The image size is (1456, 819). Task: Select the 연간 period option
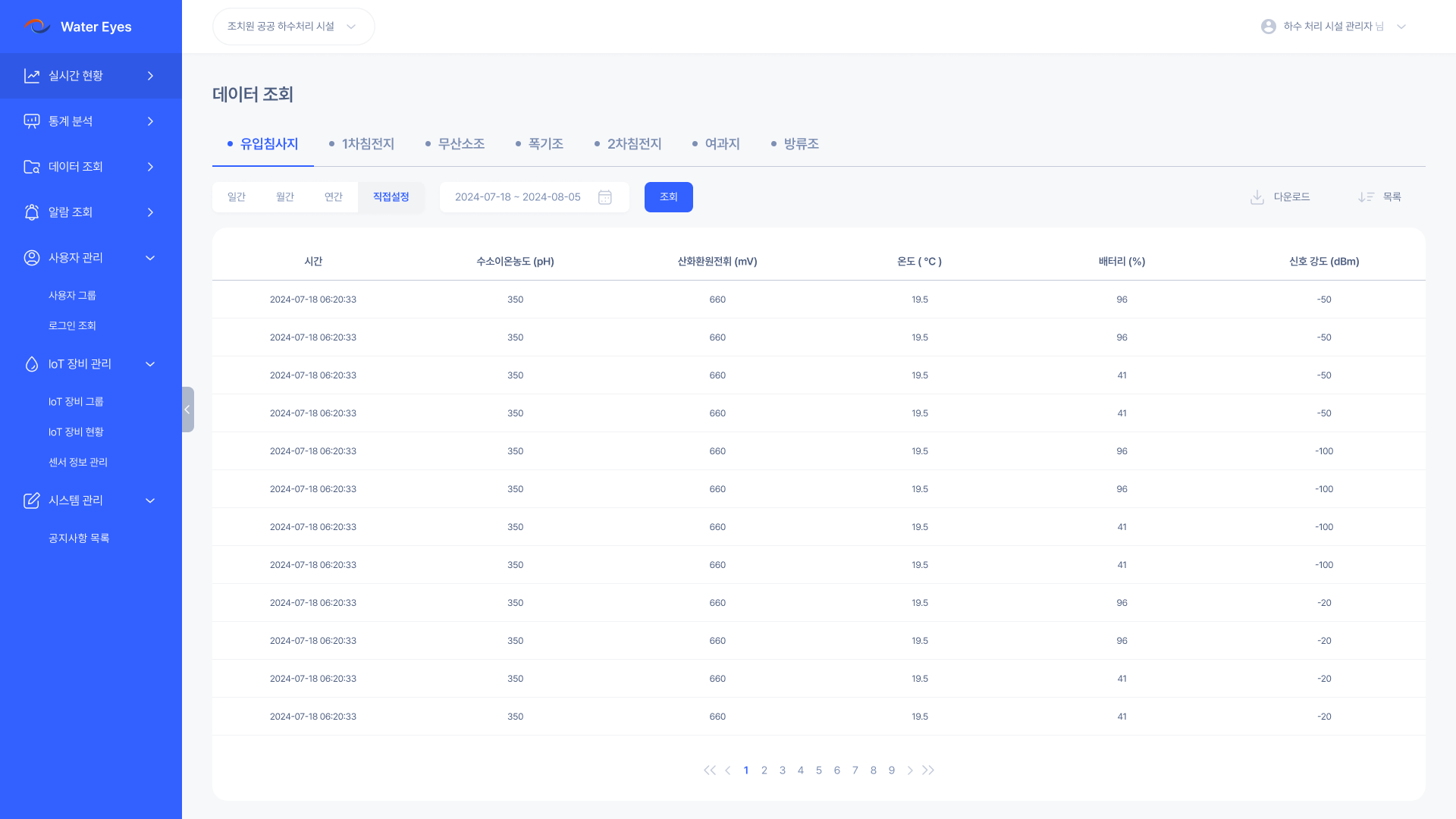click(334, 197)
